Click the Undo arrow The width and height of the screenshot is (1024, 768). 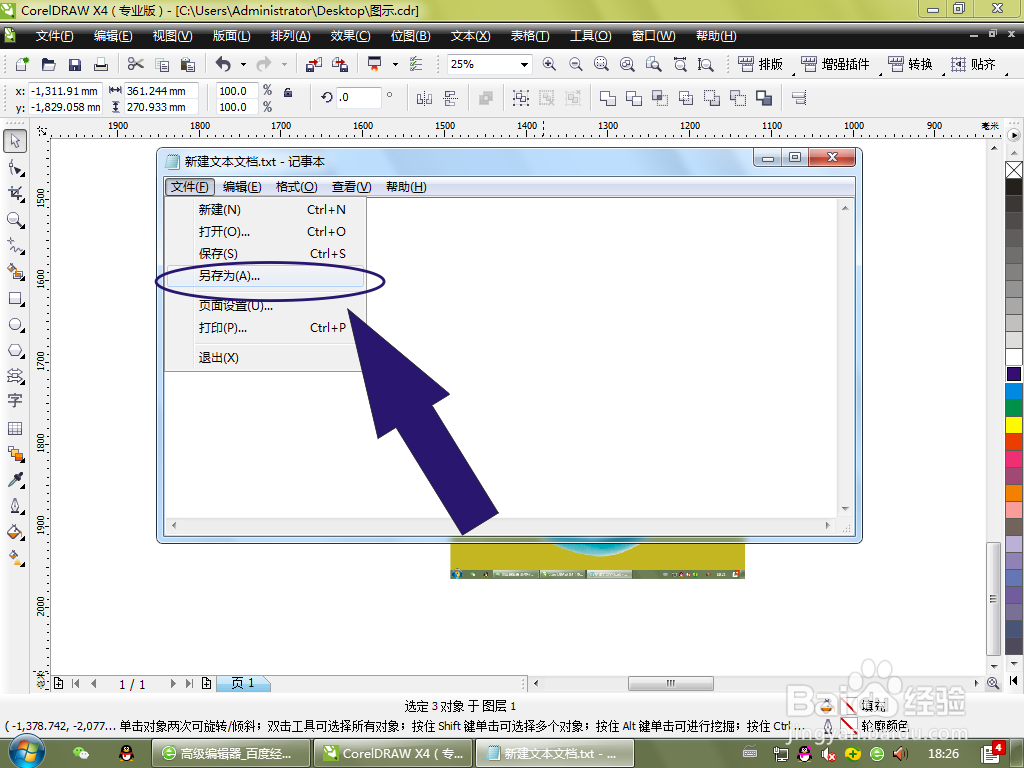(x=223, y=64)
